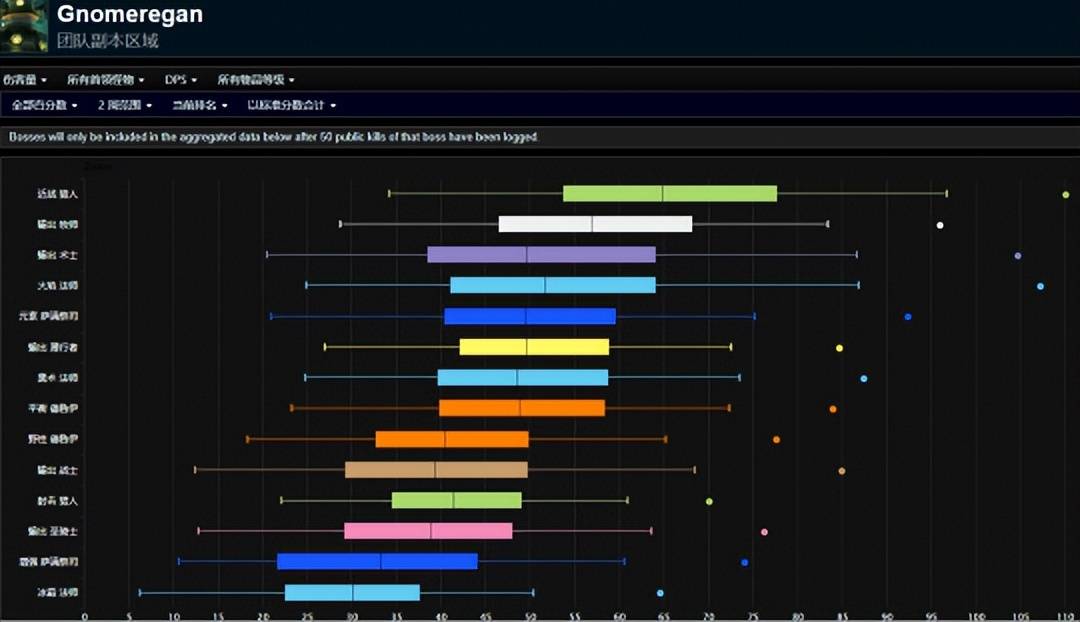Click the purple outlier dot

(1018, 256)
